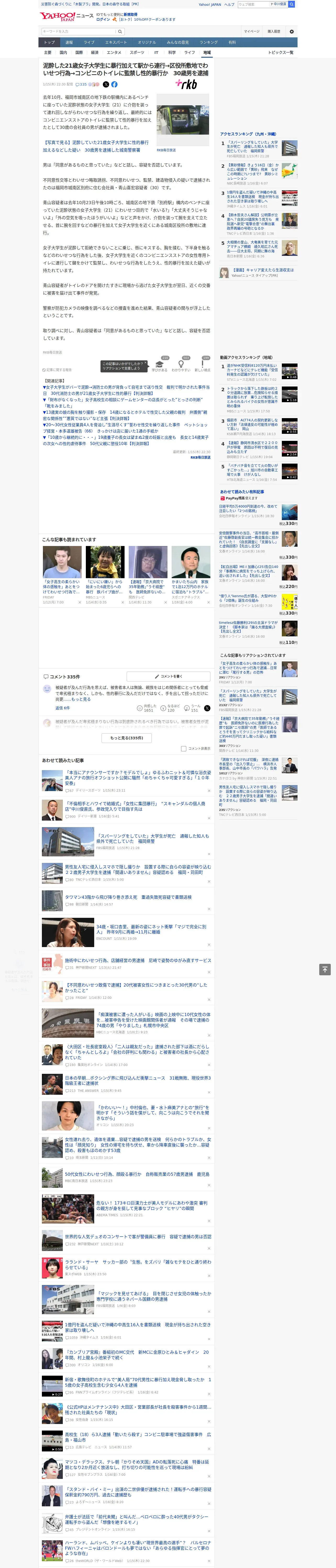Open the ランキング tab

point(209,43)
